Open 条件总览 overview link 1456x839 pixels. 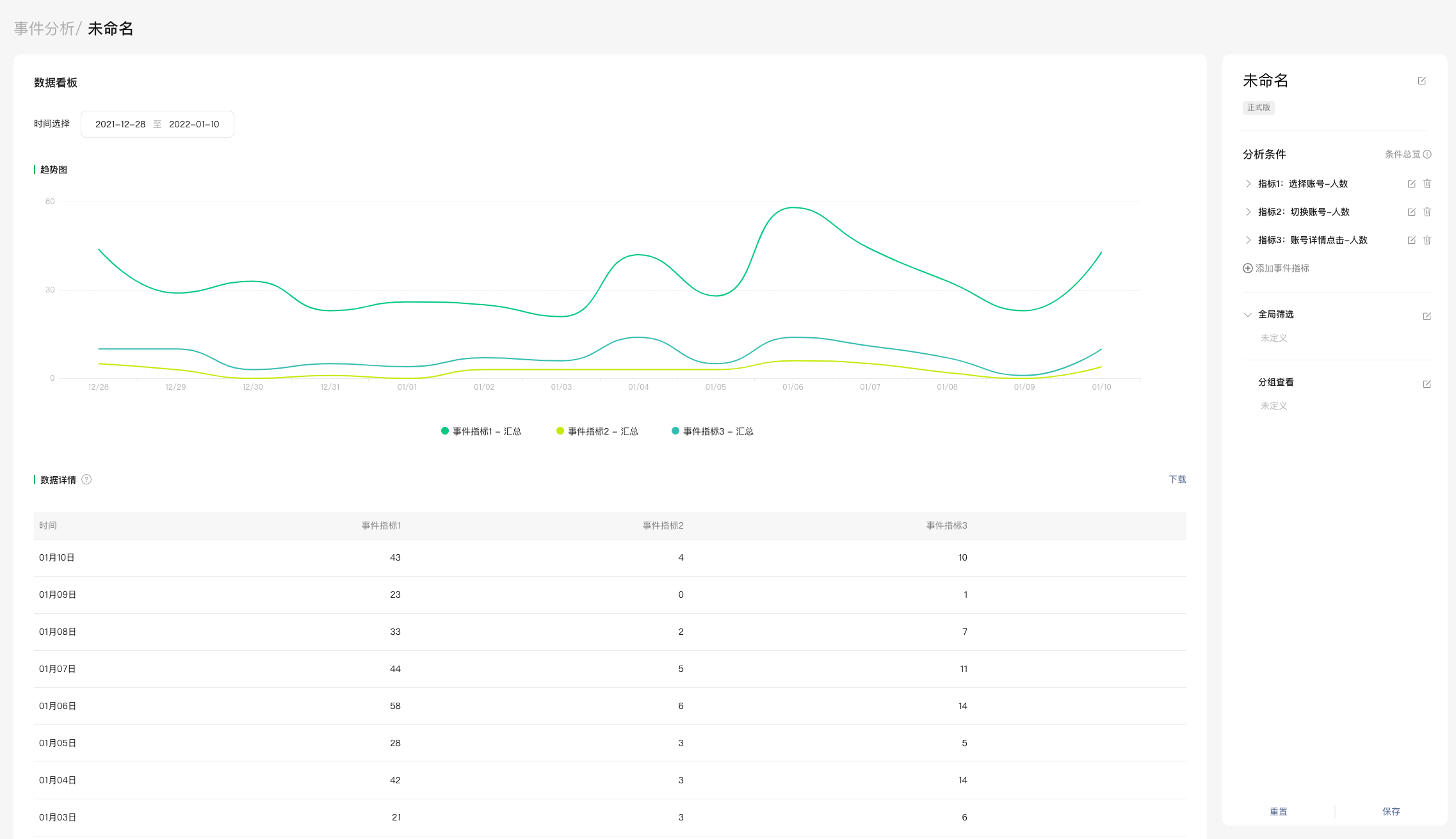click(1403, 154)
